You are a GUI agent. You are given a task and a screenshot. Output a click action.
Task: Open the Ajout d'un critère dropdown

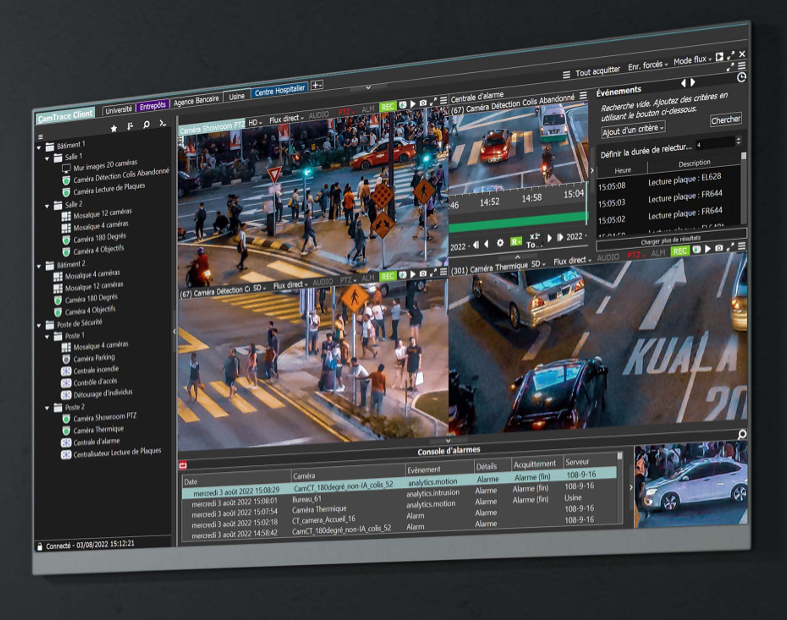[x=633, y=130]
